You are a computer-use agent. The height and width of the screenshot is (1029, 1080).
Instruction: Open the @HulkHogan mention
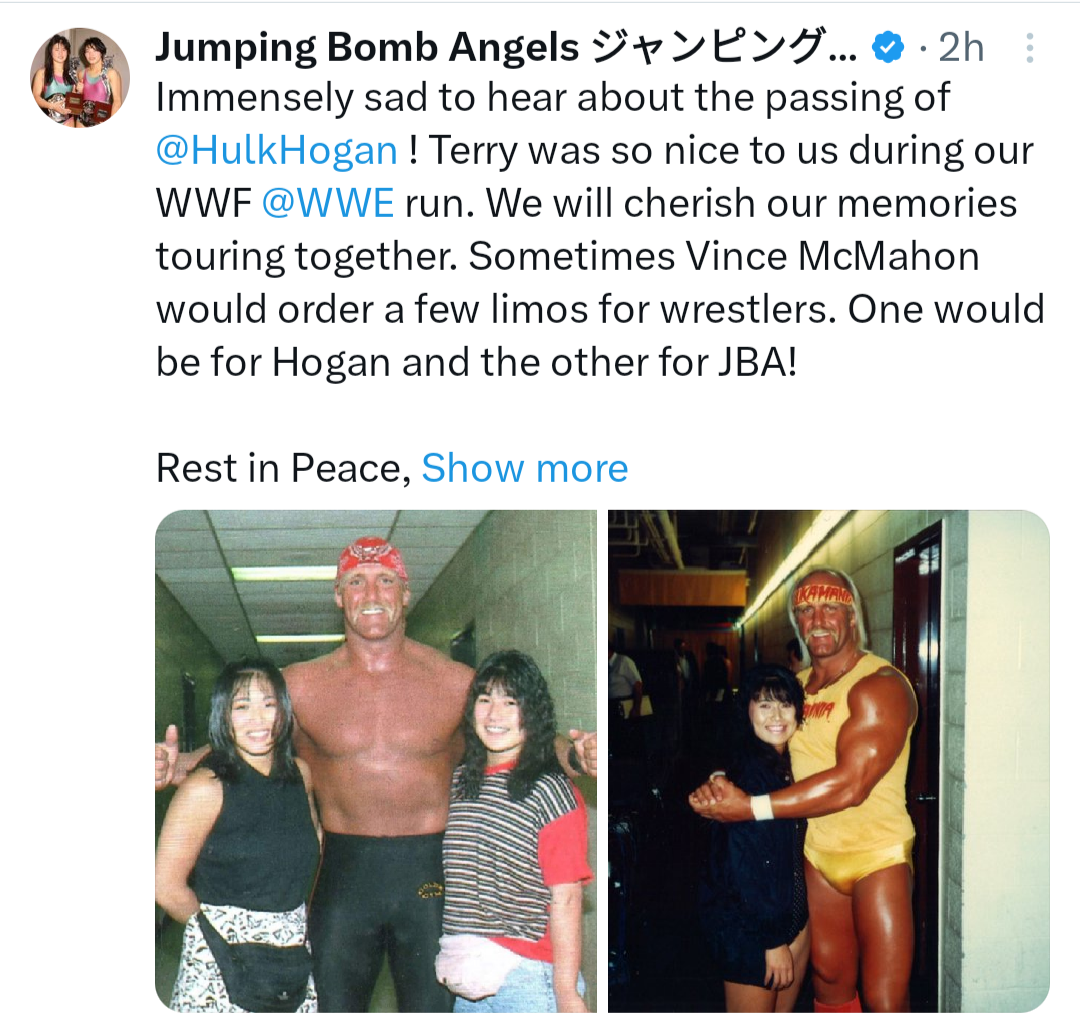[277, 150]
